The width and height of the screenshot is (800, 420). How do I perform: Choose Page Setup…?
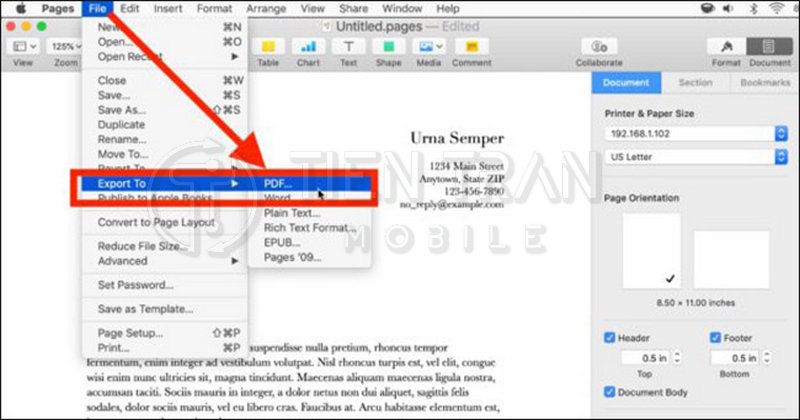coord(165,333)
